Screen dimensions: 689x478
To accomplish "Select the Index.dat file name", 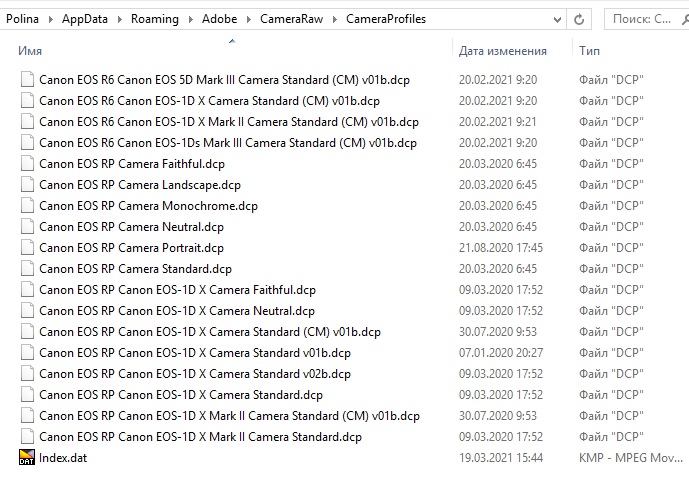I will 63,458.
